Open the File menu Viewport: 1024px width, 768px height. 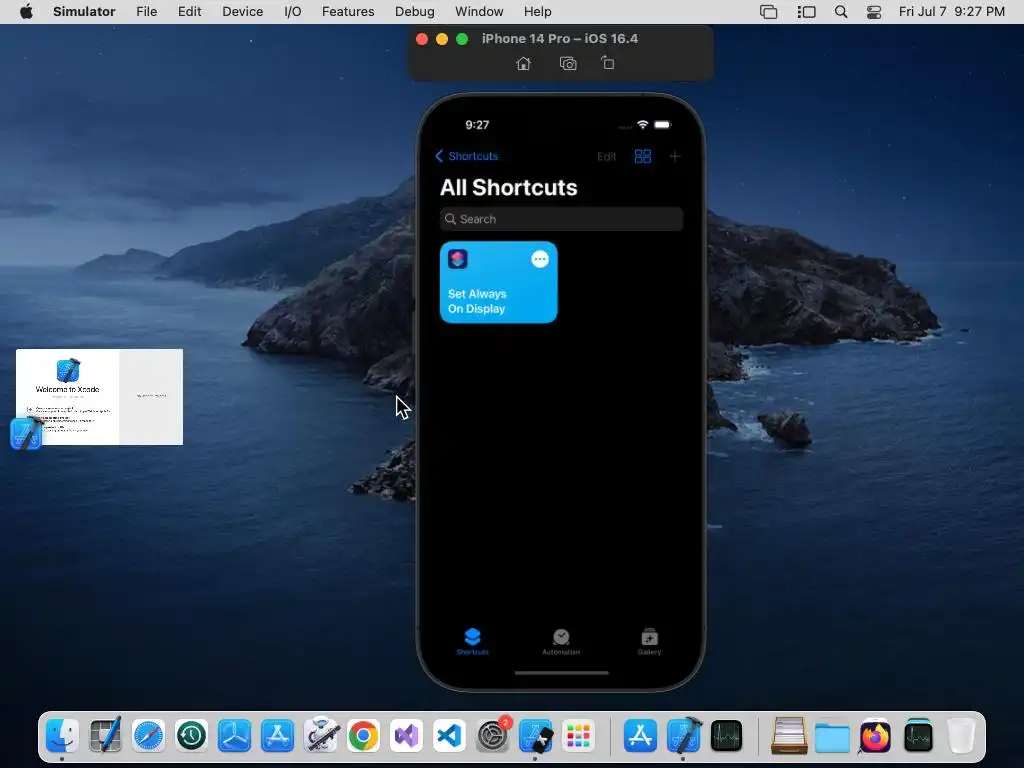click(146, 12)
